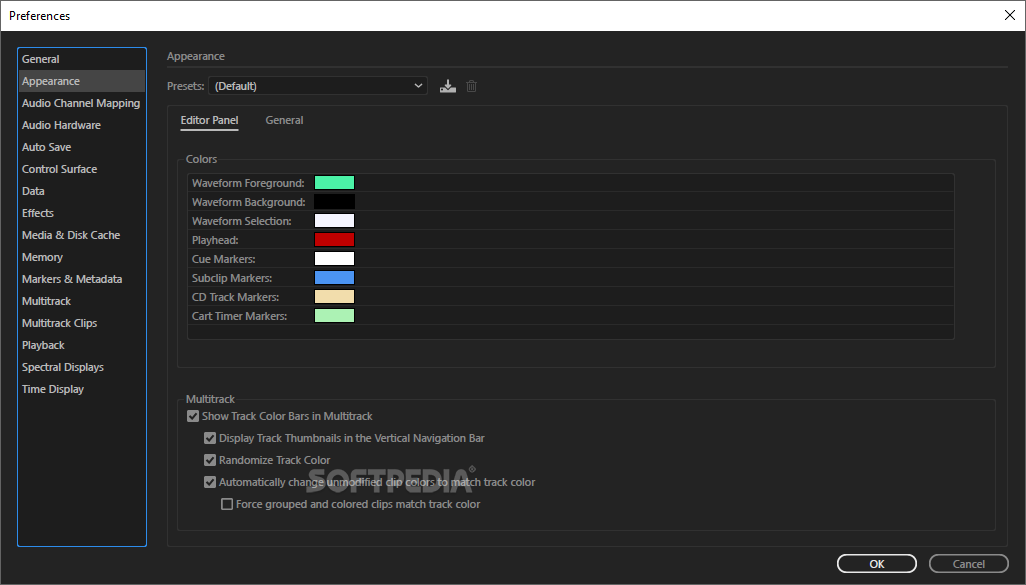Edit the CD Track Markers color swatch

tap(334, 296)
